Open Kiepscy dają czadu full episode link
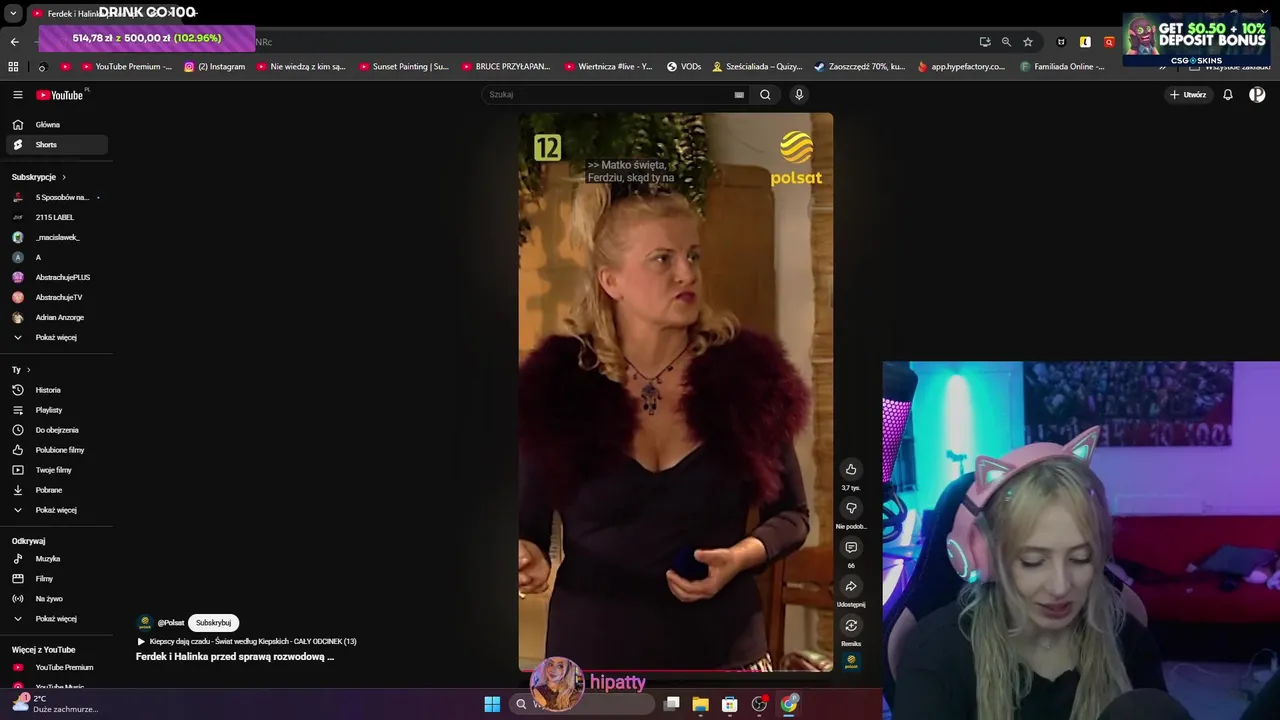The image size is (1280, 720). tap(246, 641)
